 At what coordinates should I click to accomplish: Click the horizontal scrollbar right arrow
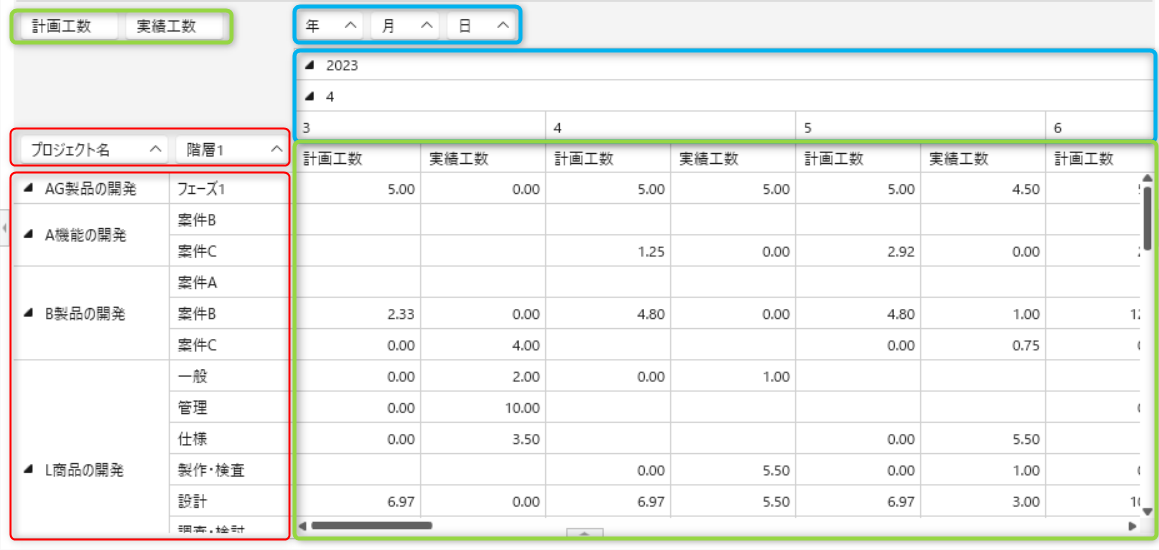tap(1132, 525)
